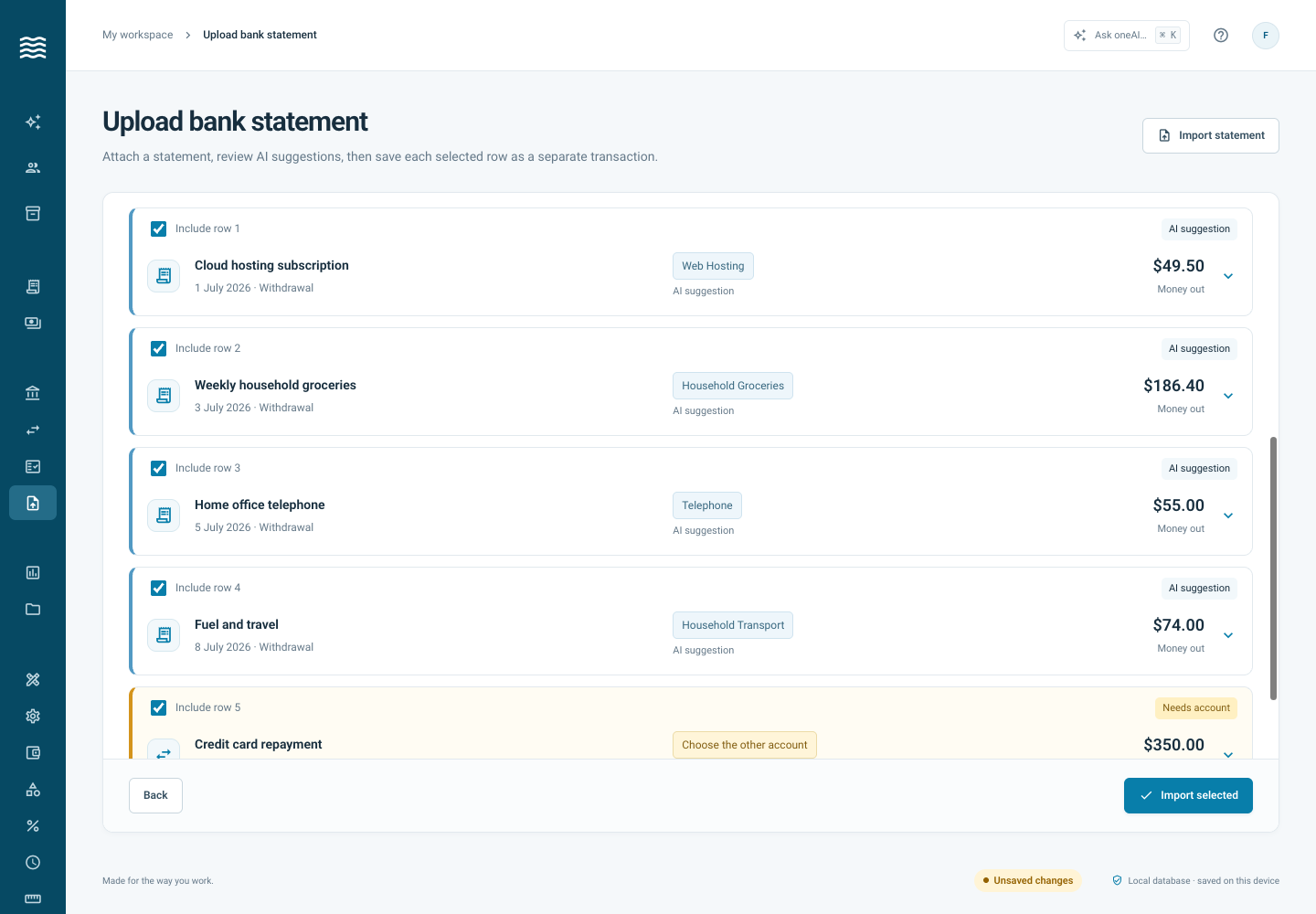Open the transfers arrows sidebar icon
Viewport: 1316px width, 914px height.
33,430
